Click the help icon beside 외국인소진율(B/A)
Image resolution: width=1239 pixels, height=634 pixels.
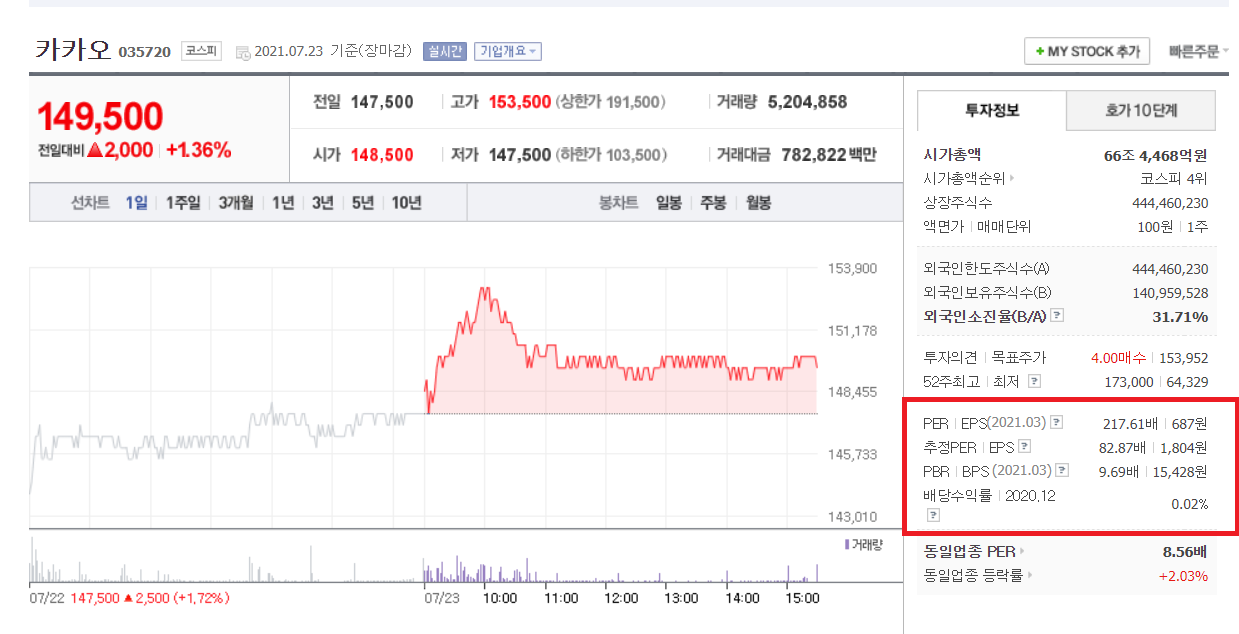click(x=1057, y=316)
